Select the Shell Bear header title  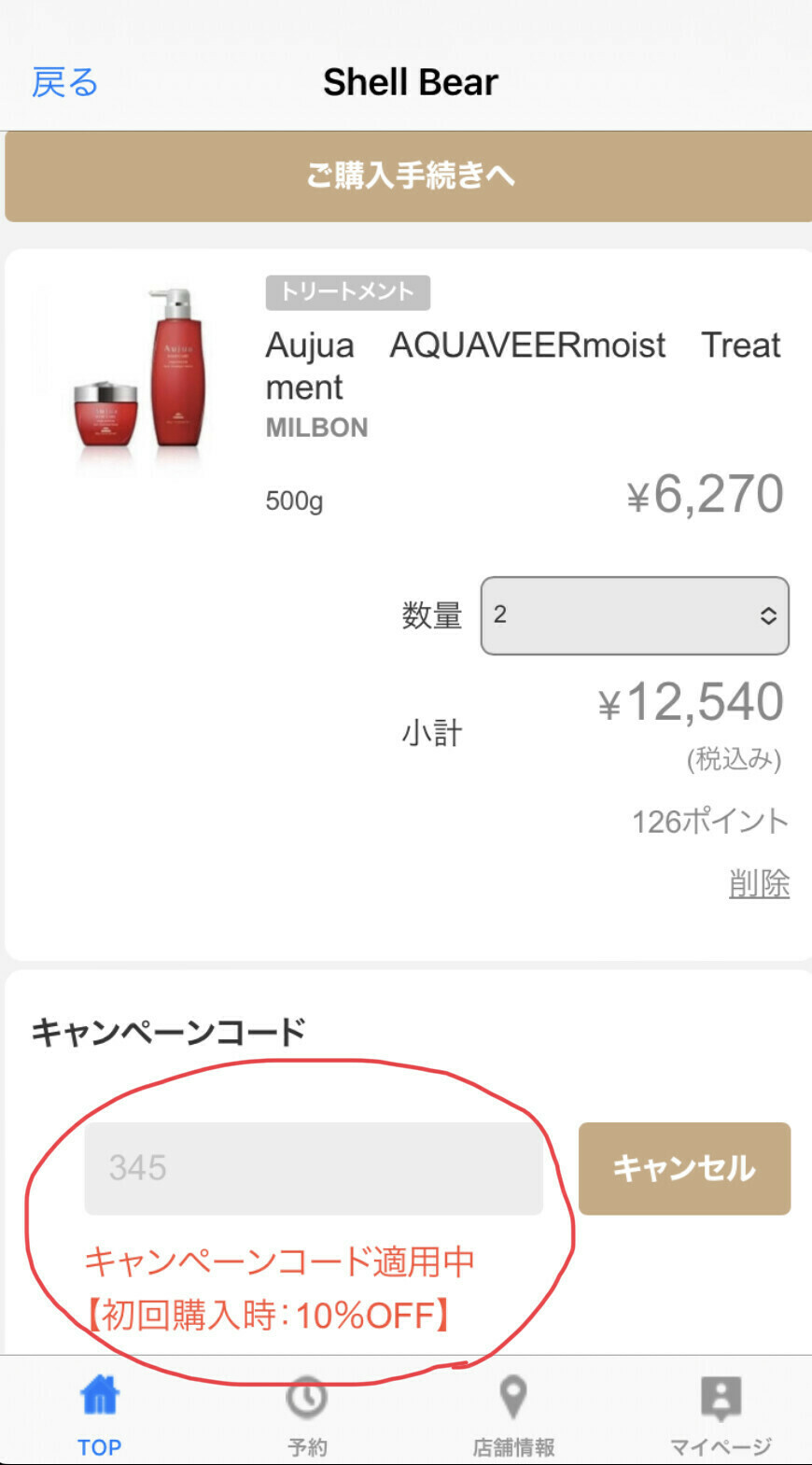[411, 82]
